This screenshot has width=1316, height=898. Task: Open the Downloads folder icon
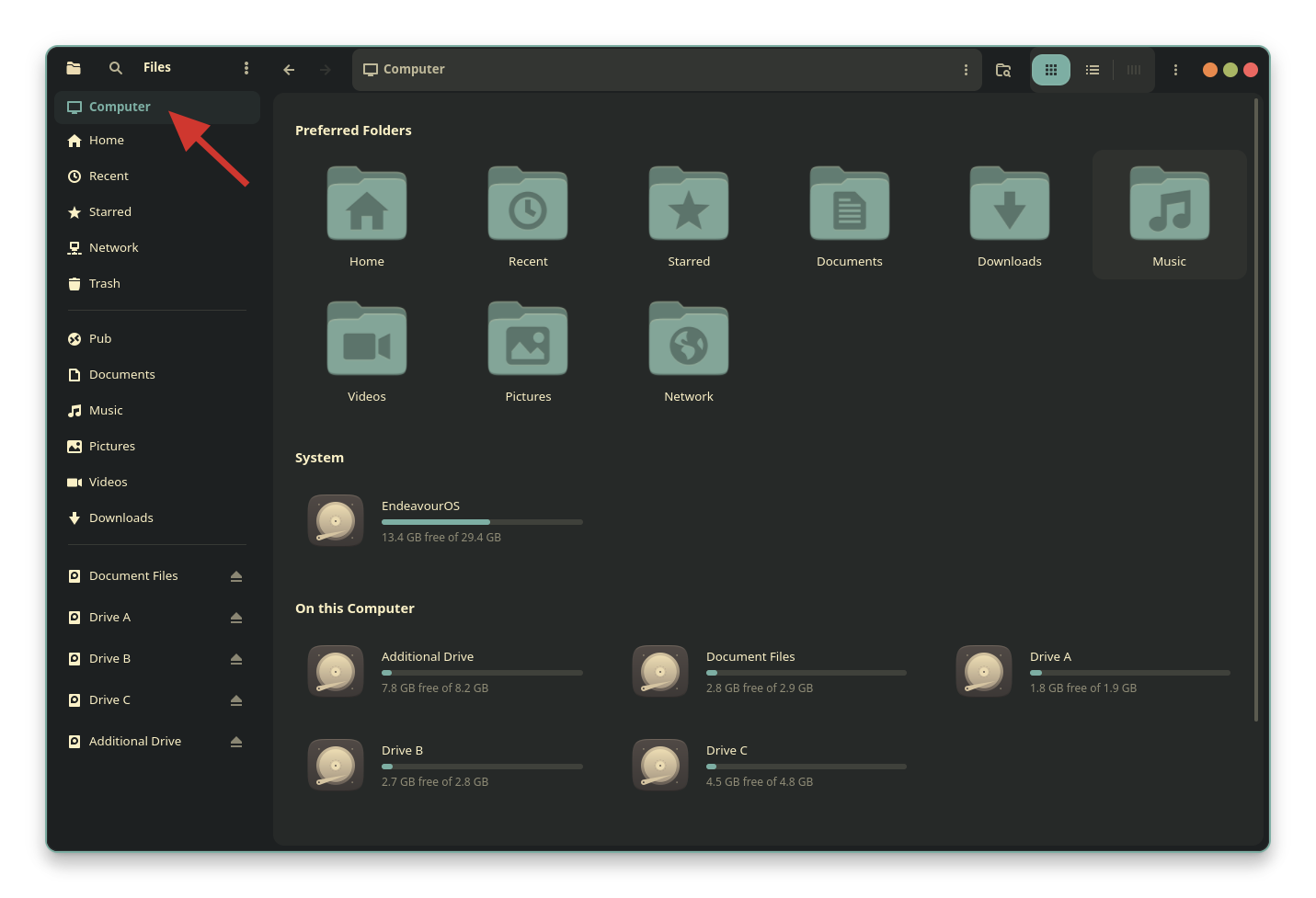click(1010, 204)
